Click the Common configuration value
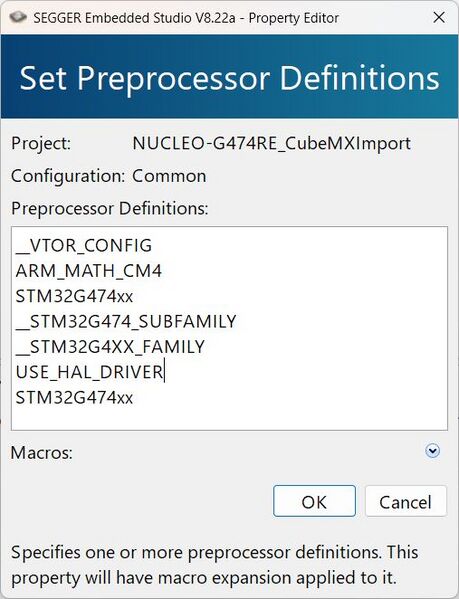The height and width of the screenshot is (599, 459). (x=169, y=176)
